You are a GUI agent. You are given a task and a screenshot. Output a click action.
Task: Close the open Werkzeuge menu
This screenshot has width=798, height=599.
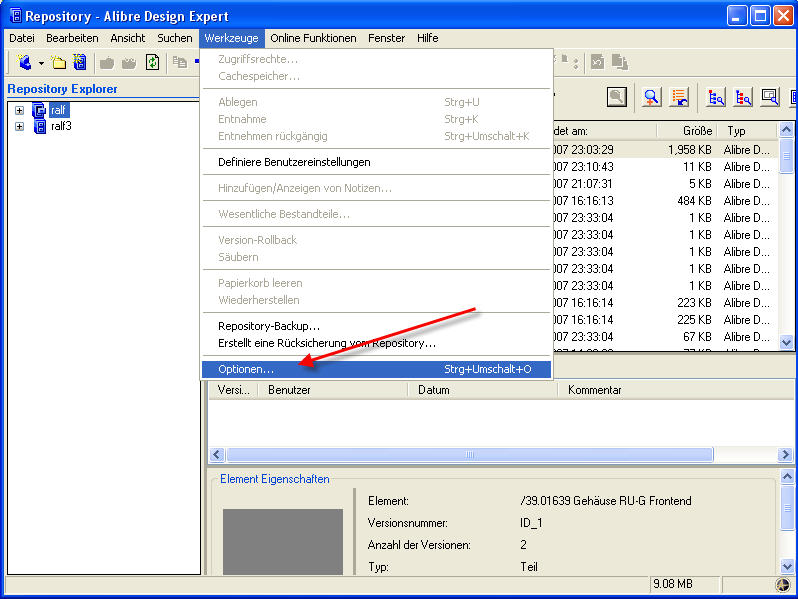click(x=232, y=38)
